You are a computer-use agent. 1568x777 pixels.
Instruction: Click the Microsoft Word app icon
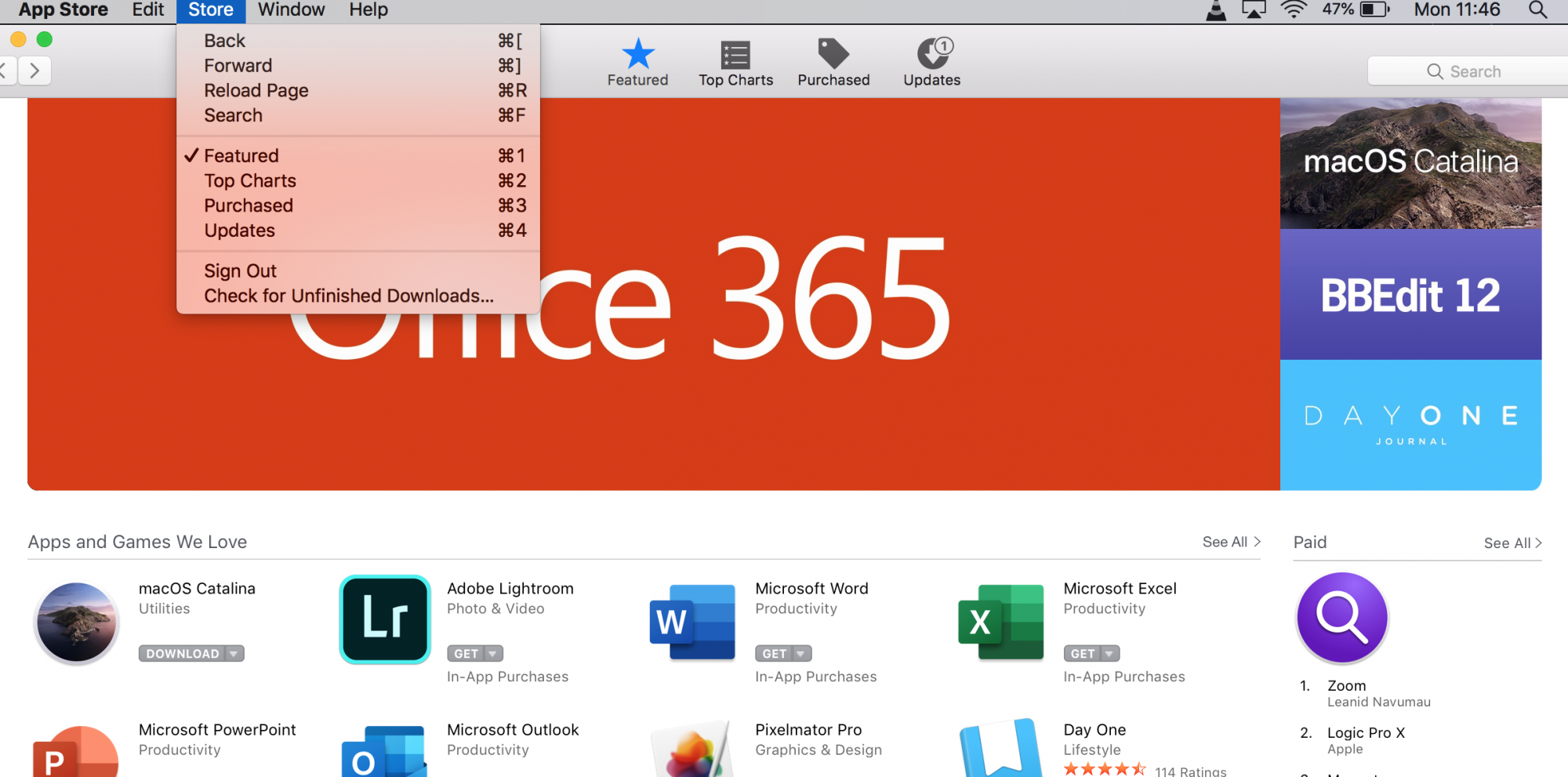tap(693, 622)
